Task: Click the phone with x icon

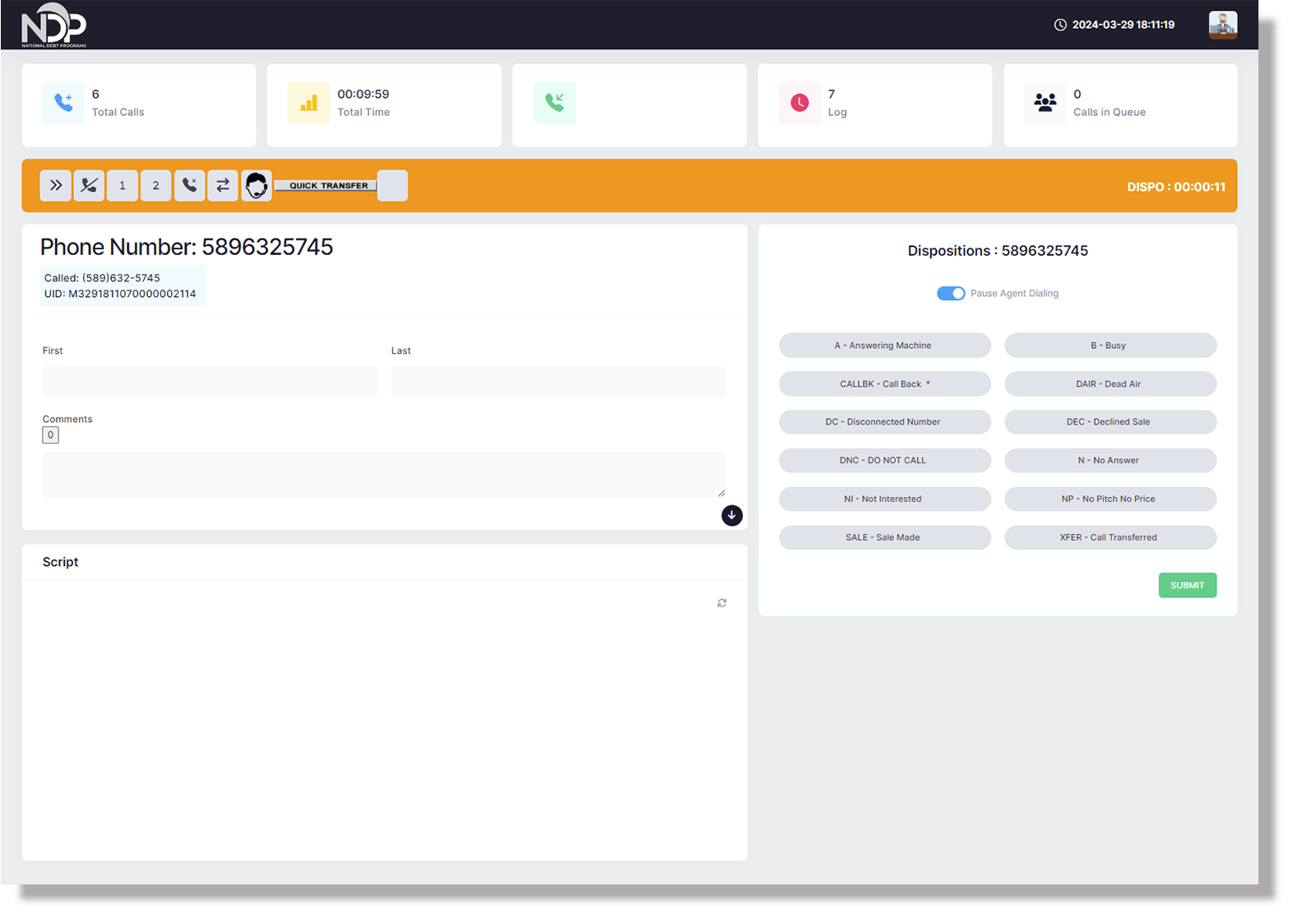Action: (x=189, y=186)
